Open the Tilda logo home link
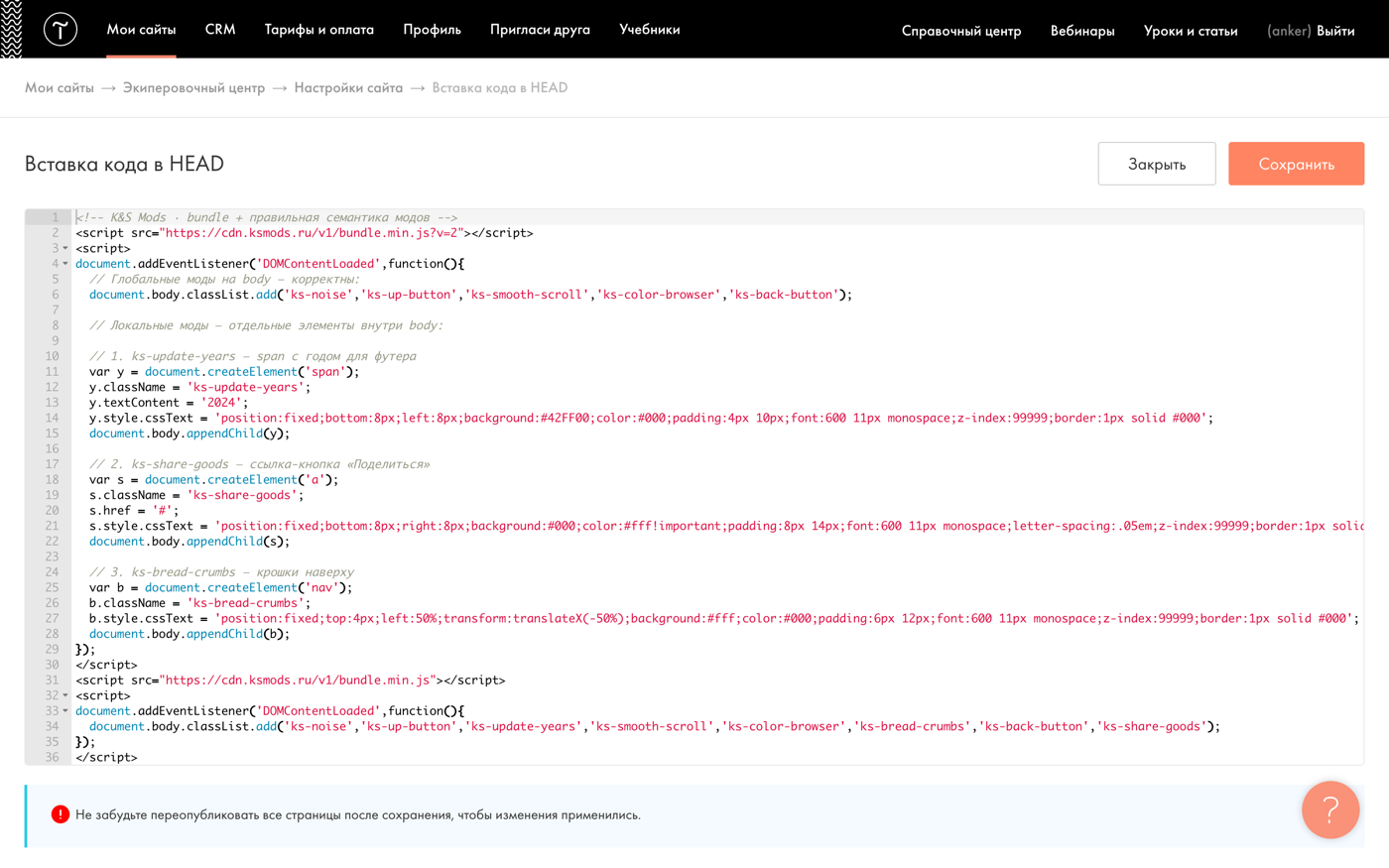Screen dimensions: 1389x868 coord(61,30)
